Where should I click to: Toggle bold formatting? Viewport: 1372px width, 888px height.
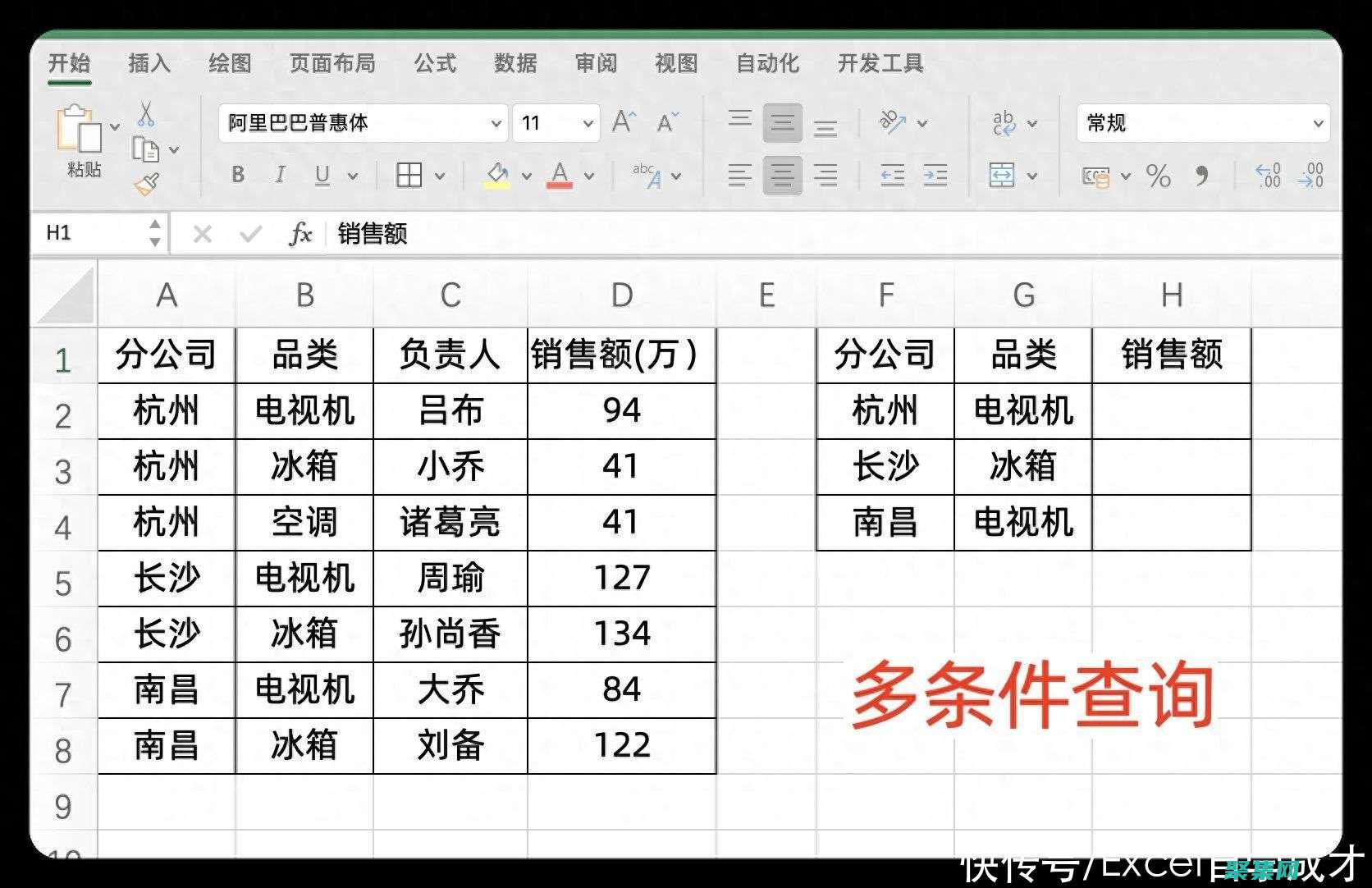coord(238,175)
